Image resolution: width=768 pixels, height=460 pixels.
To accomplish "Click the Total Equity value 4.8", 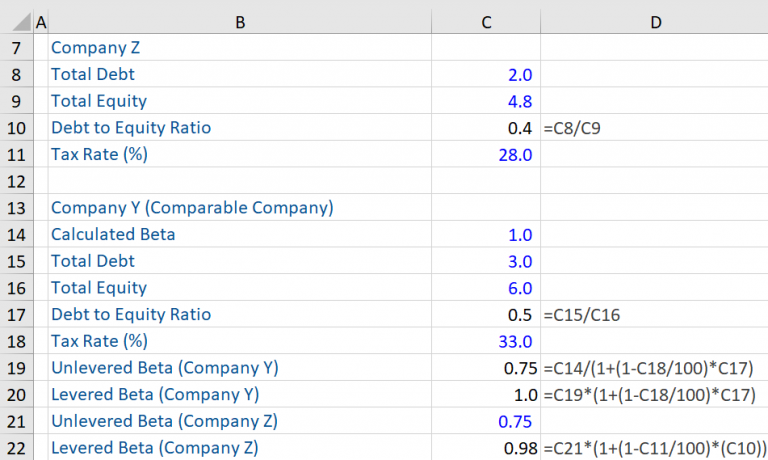I will (520, 101).
